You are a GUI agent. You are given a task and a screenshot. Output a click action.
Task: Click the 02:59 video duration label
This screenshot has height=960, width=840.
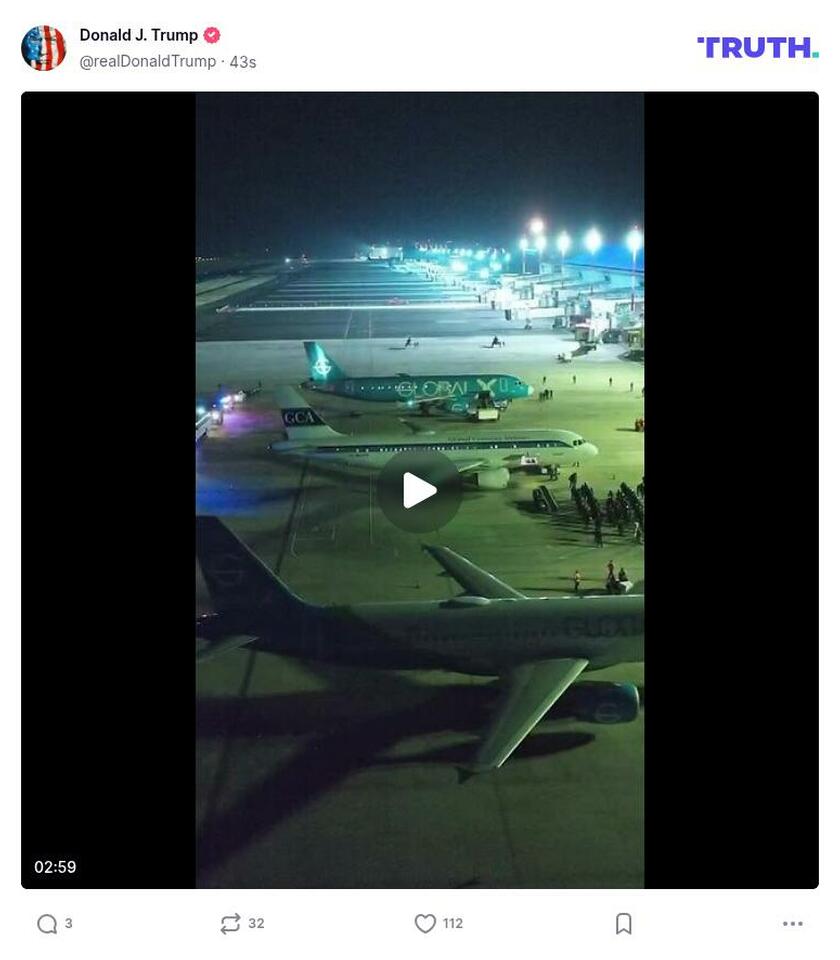55,867
